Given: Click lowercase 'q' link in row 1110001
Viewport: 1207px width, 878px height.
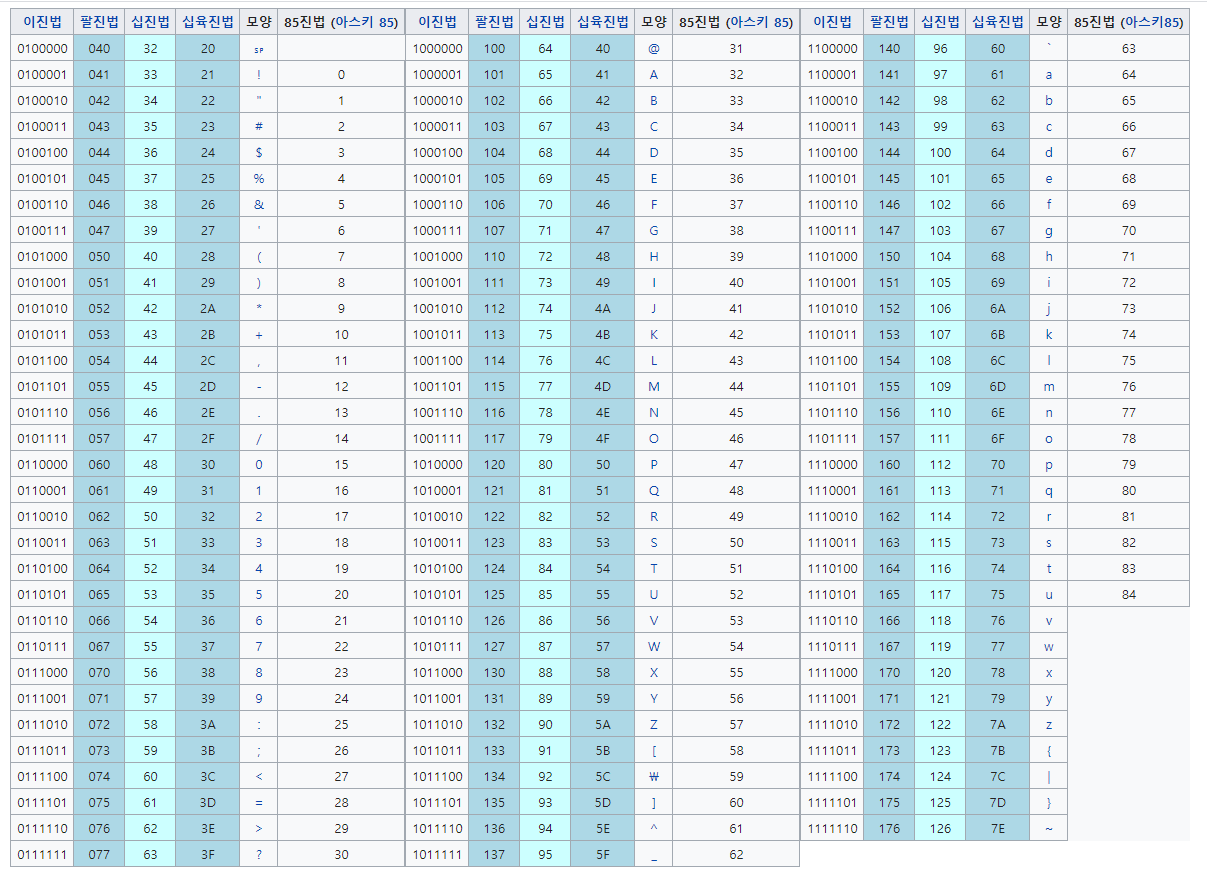Looking at the screenshot, I should tap(1049, 490).
